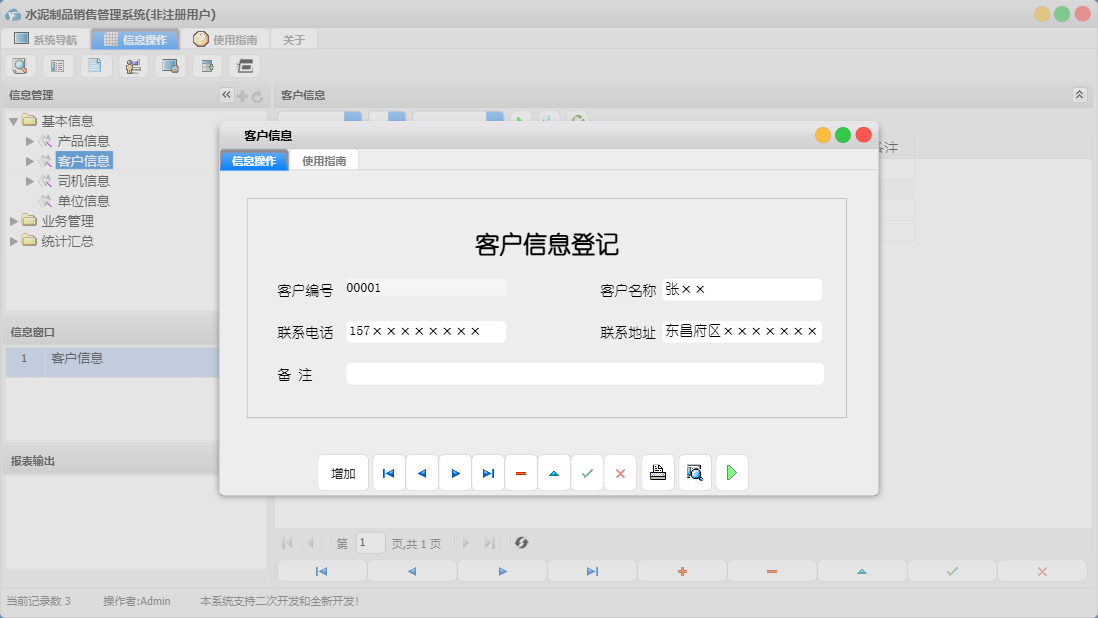Click the print icon in the 客户信息 dialog

(657, 472)
